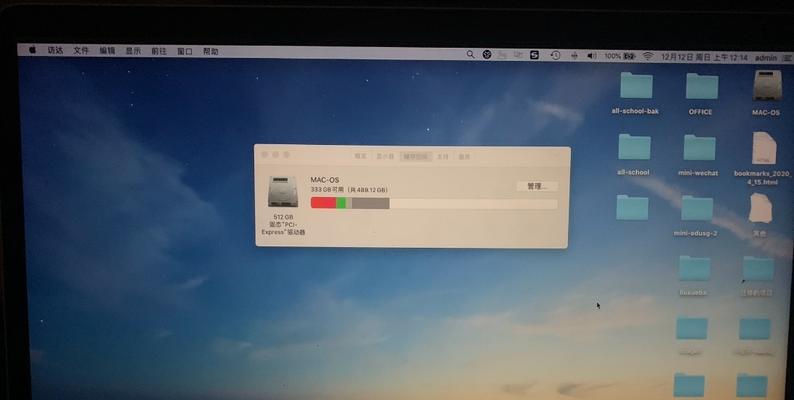This screenshot has width=794, height=400.
Task: Open the 访达 menu
Action: (55, 51)
